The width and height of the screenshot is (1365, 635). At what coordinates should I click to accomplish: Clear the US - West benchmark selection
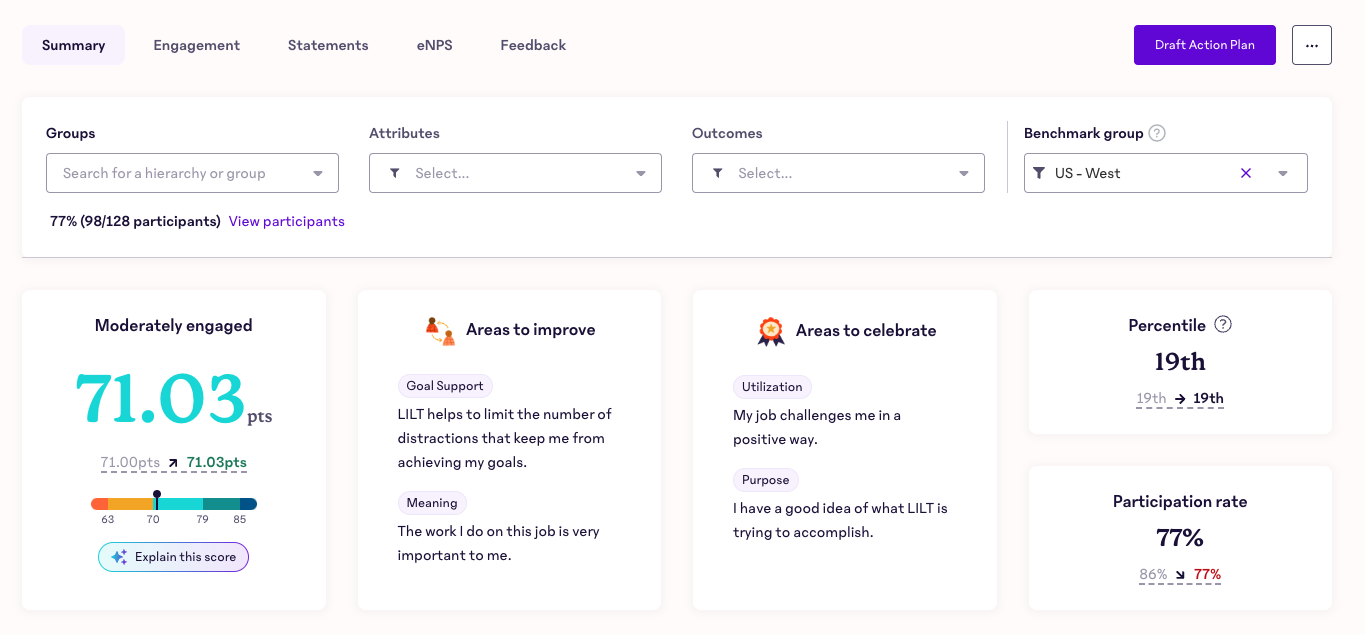click(x=1246, y=173)
